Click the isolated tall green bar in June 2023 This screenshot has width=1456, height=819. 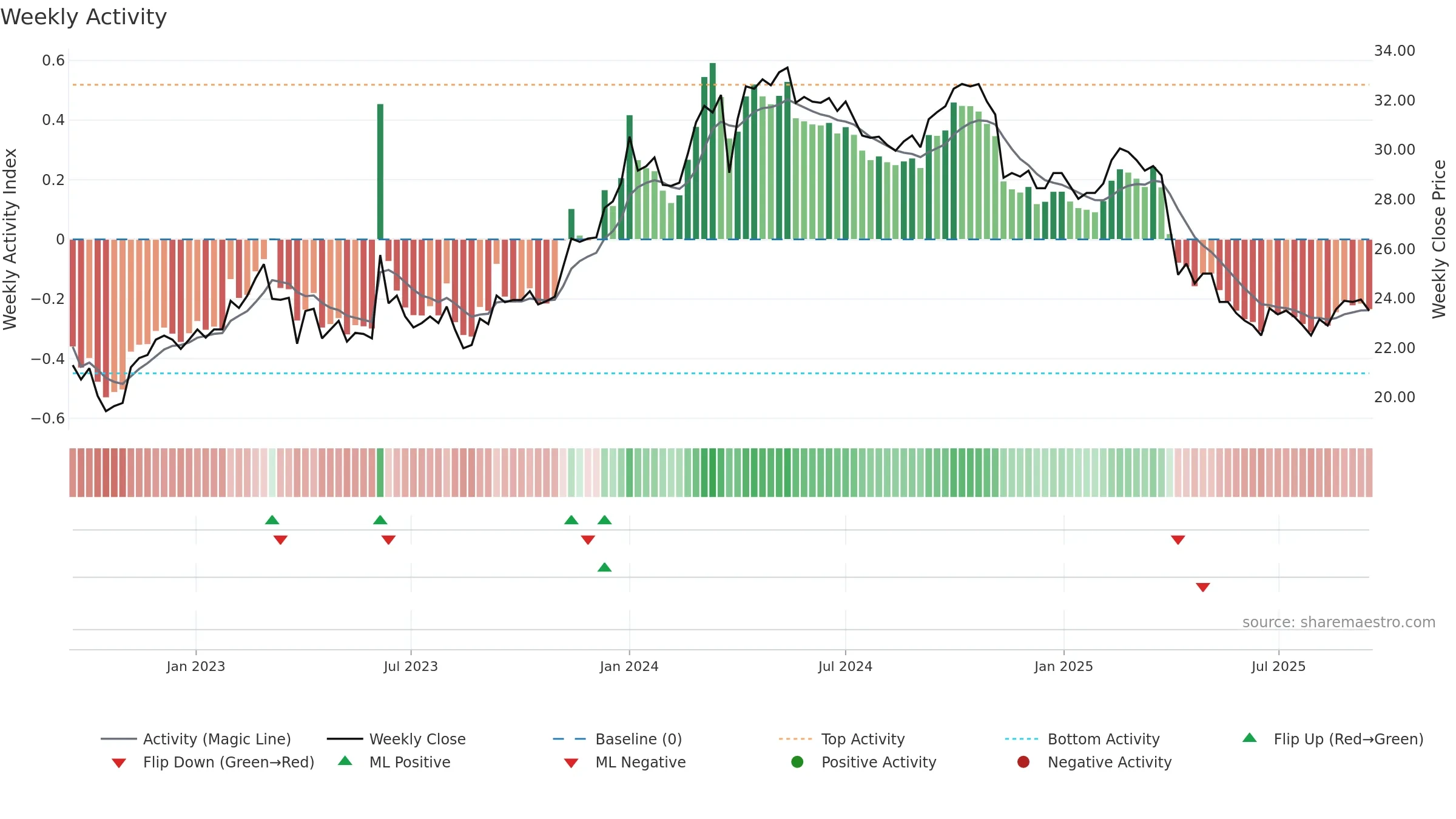tap(380, 172)
